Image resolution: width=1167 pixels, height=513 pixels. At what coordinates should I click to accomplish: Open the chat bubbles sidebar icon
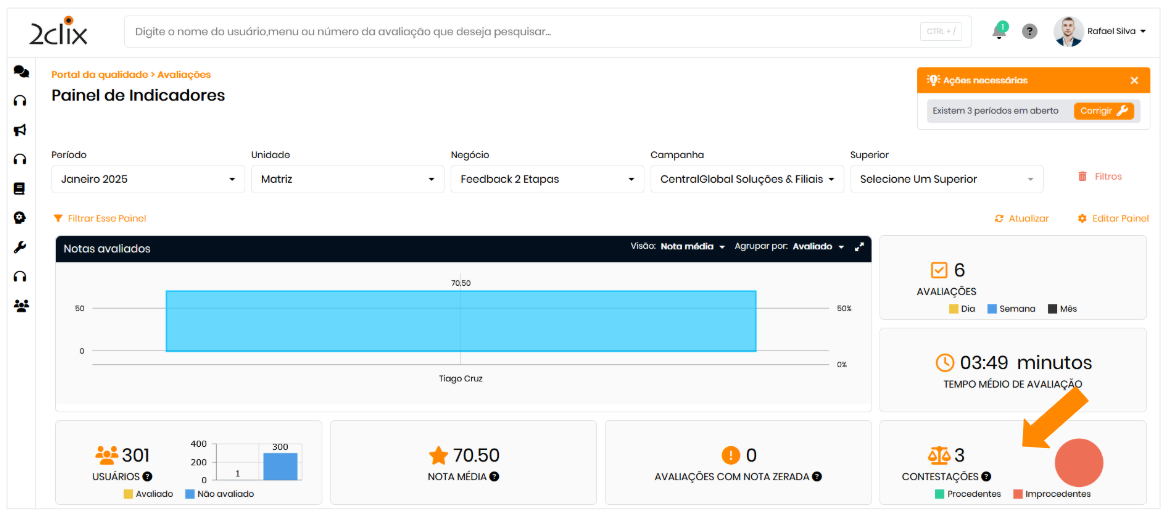pyautogui.click(x=20, y=72)
